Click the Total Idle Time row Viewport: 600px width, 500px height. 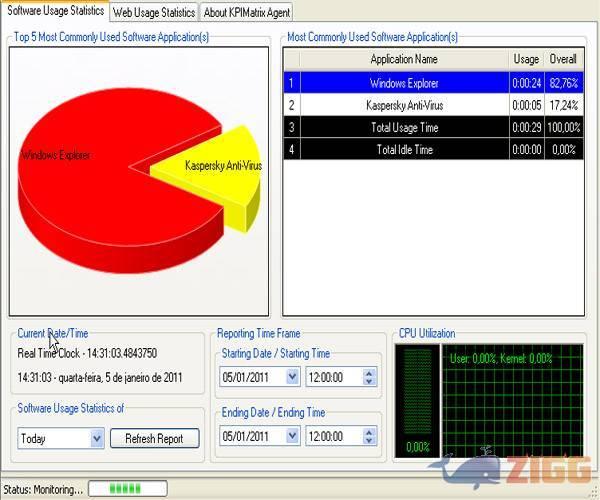pyautogui.click(x=404, y=149)
